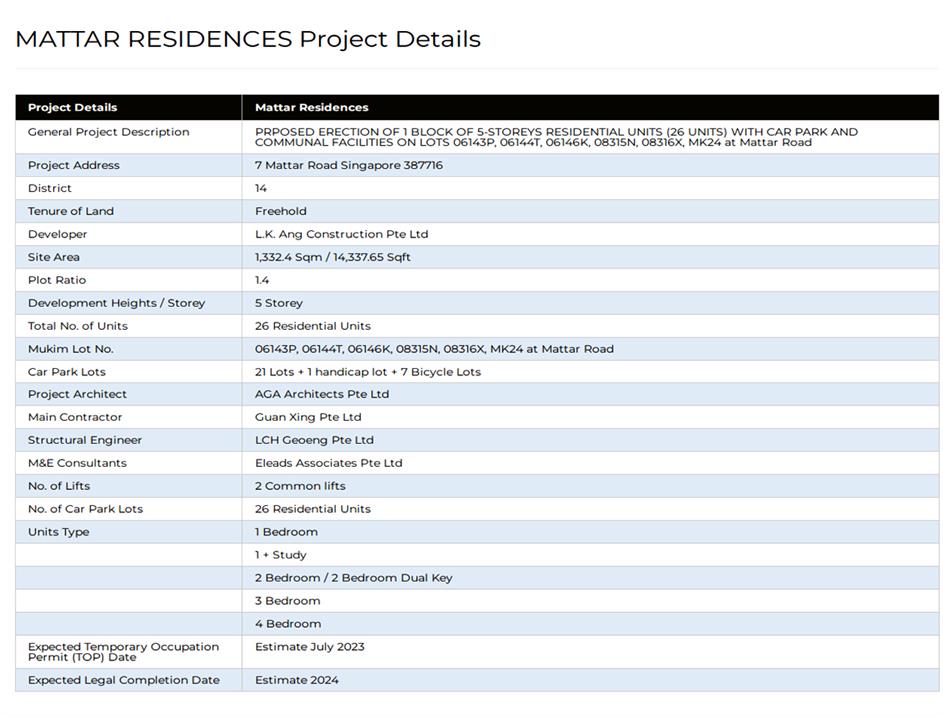Select Guan Xing Pte Ltd contractor

[x=307, y=417]
